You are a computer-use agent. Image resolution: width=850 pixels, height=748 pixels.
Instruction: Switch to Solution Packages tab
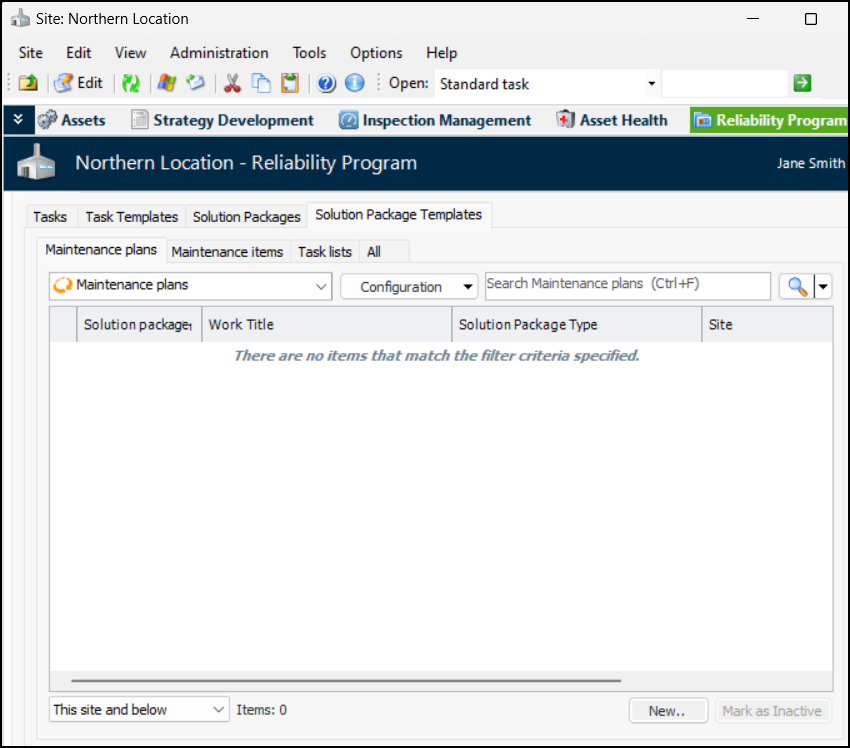point(246,216)
